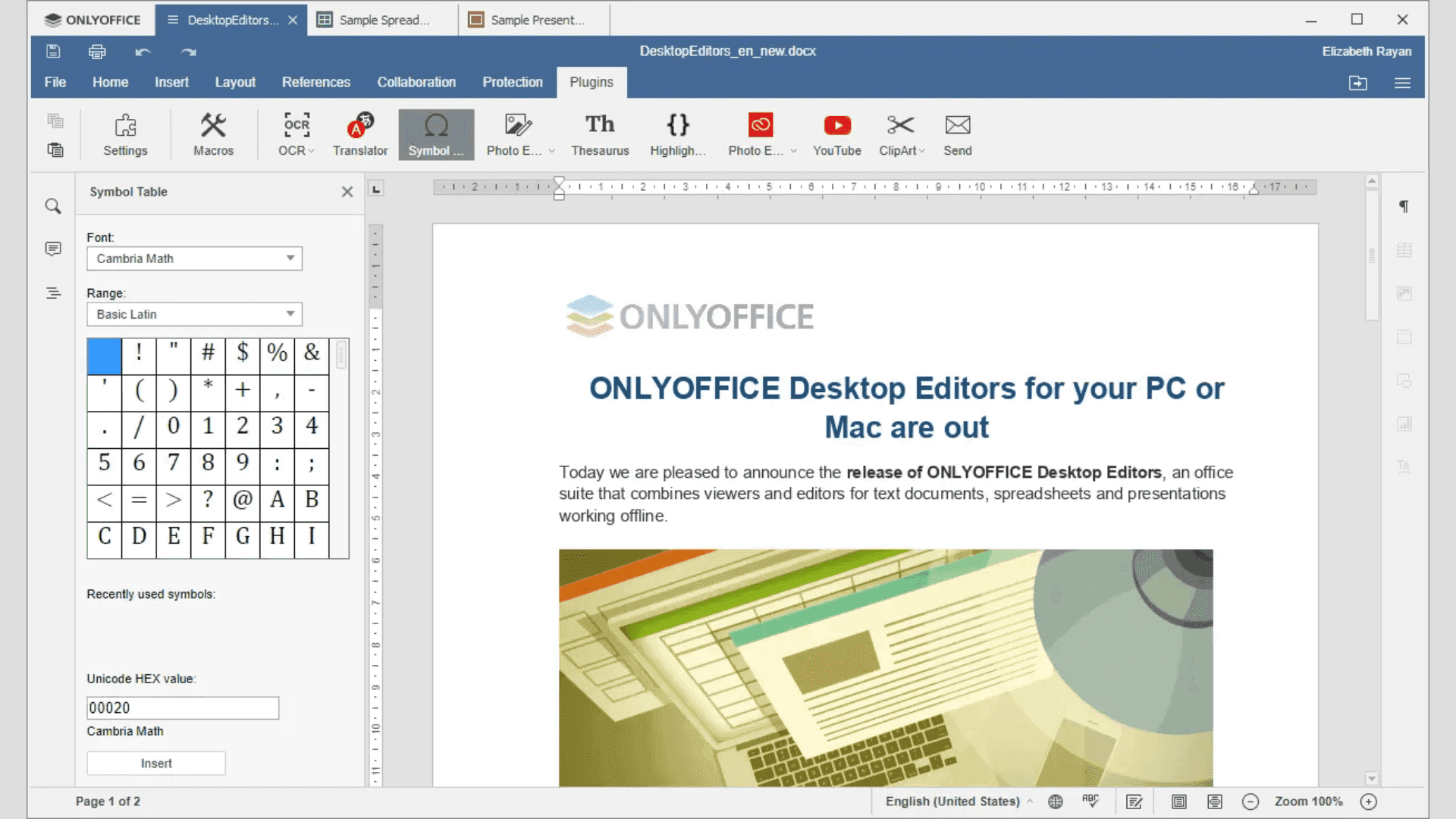This screenshot has height=819, width=1456.
Task: Click the Open file location icon
Action: point(1357,83)
